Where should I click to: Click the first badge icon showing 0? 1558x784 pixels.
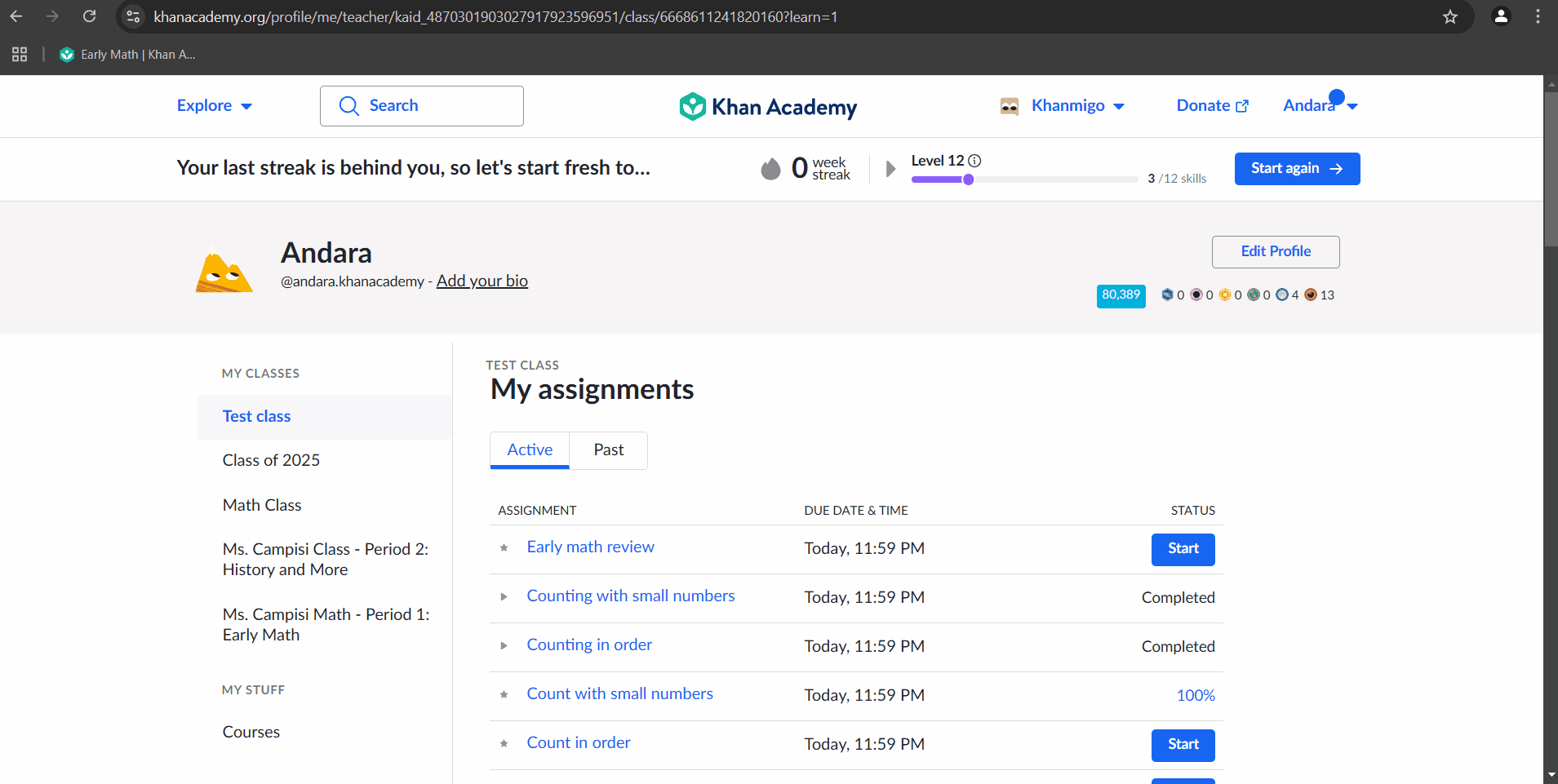(x=1167, y=295)
